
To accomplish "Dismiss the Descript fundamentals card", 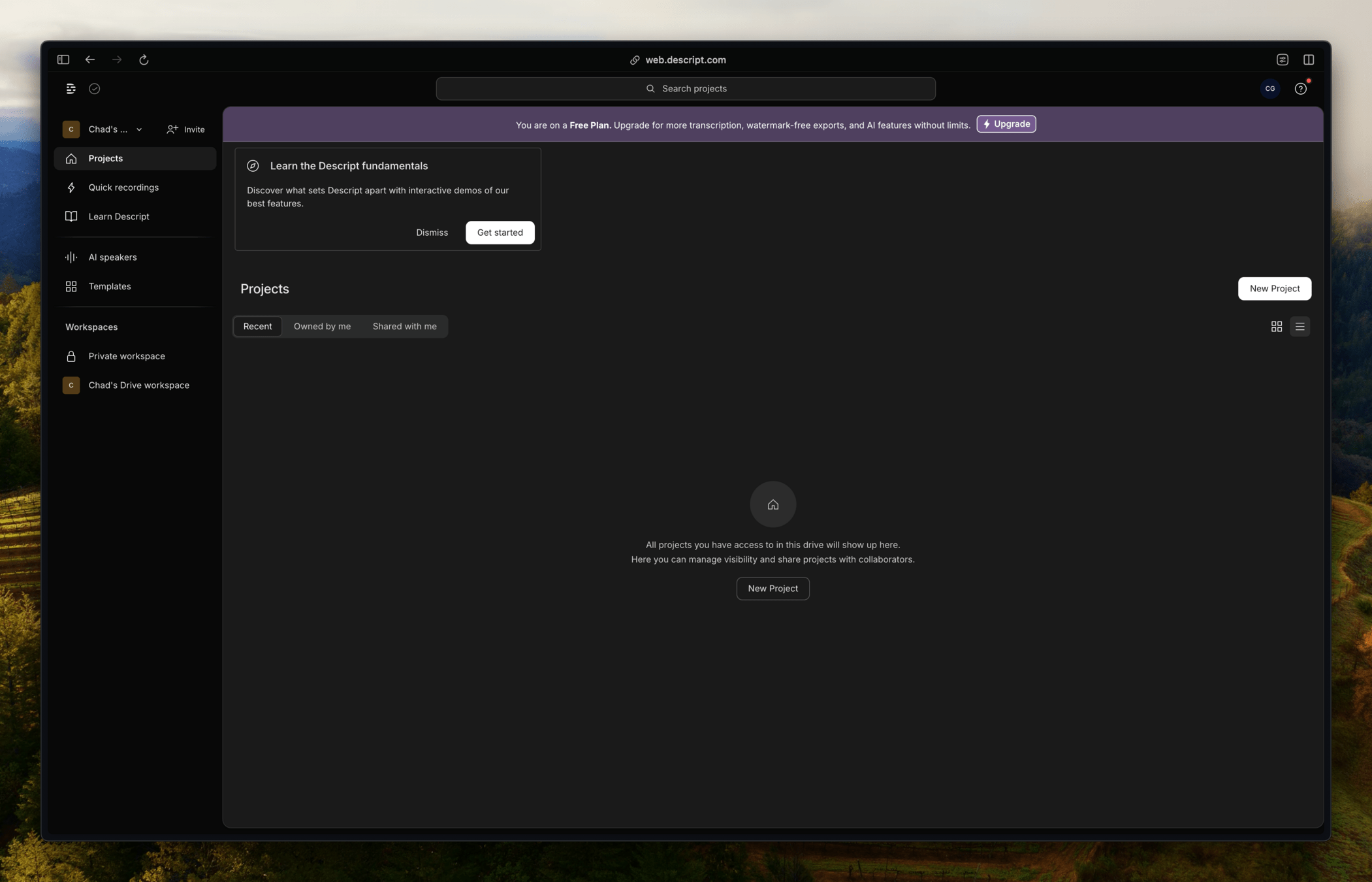I will point(432,233).
